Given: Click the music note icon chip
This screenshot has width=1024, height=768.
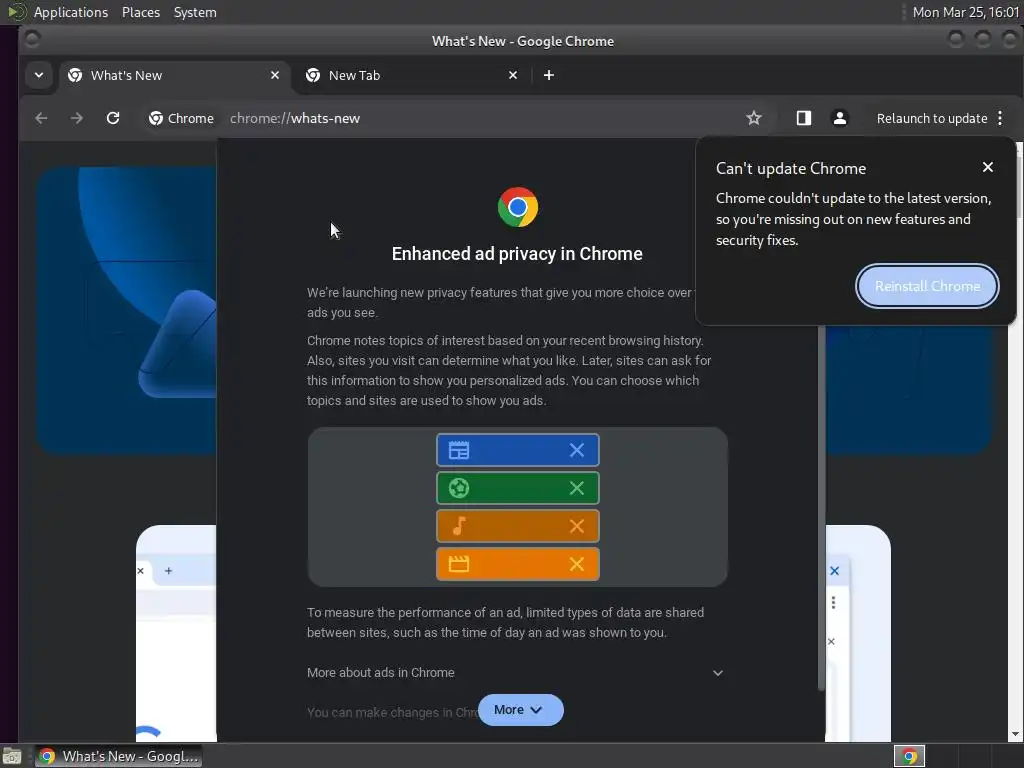Looking at the screenshot, I should 459,526.
